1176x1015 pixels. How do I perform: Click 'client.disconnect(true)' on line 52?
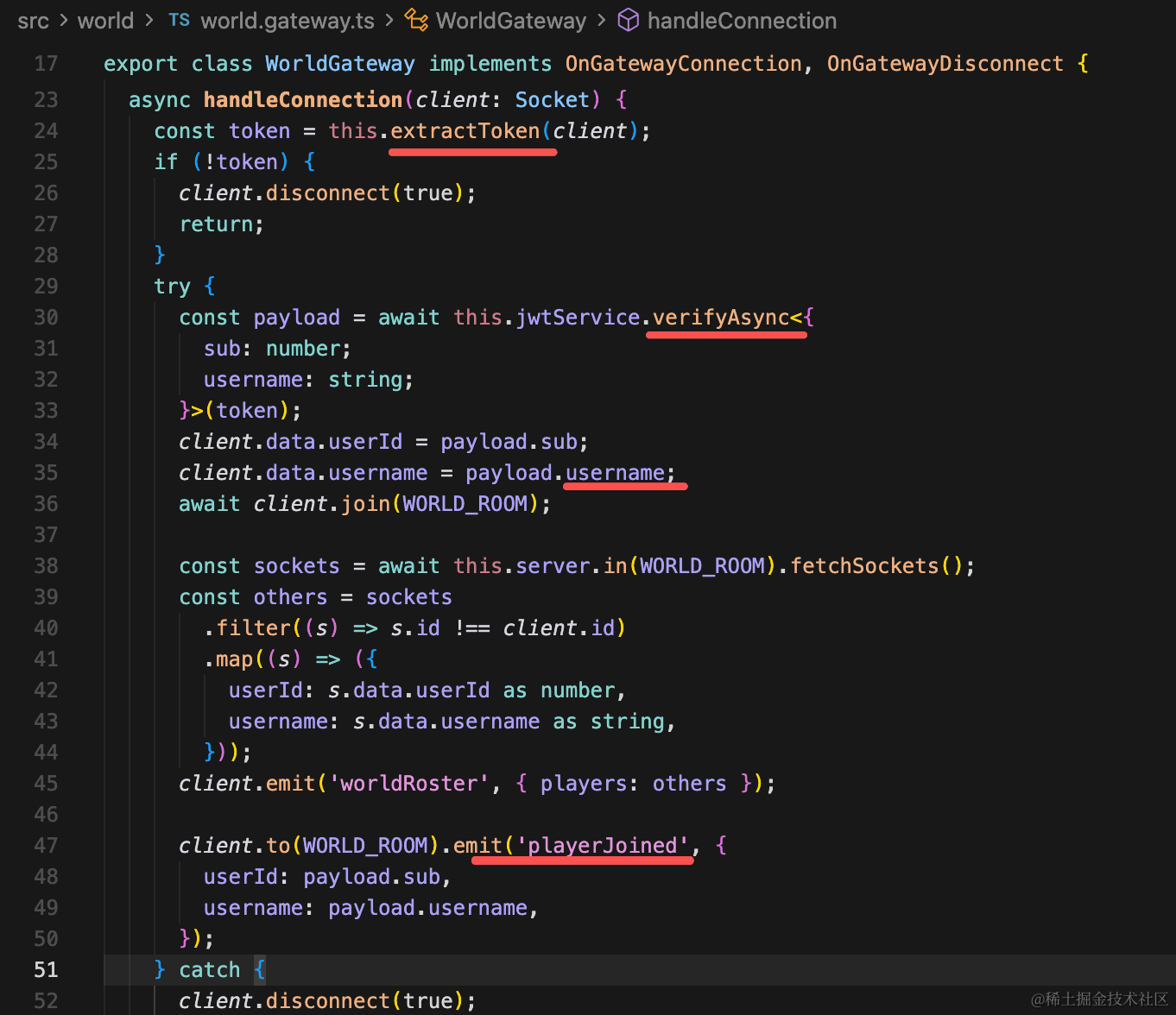321,1001
